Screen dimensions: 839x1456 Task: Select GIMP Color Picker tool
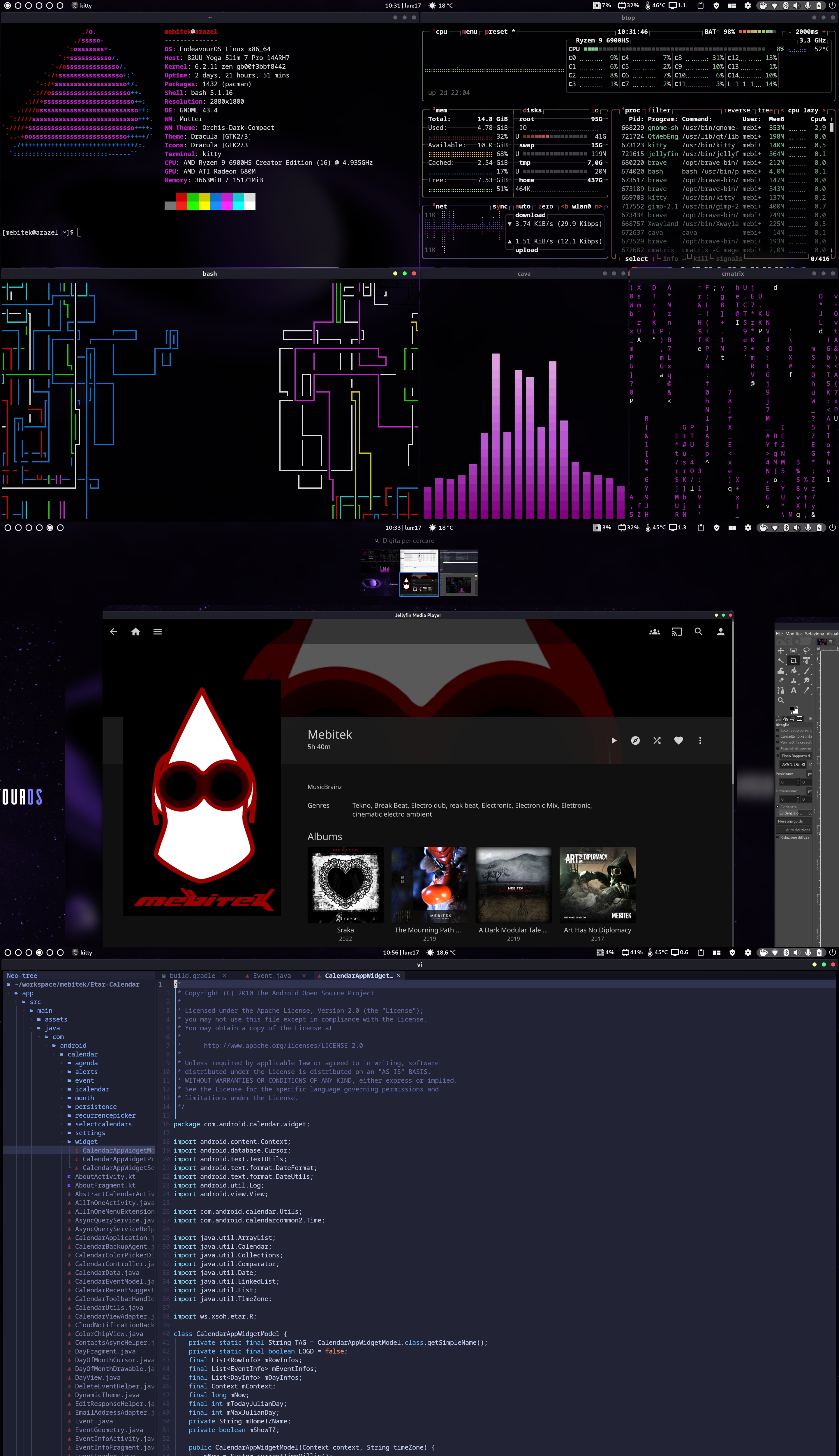(x=806, y=690)
